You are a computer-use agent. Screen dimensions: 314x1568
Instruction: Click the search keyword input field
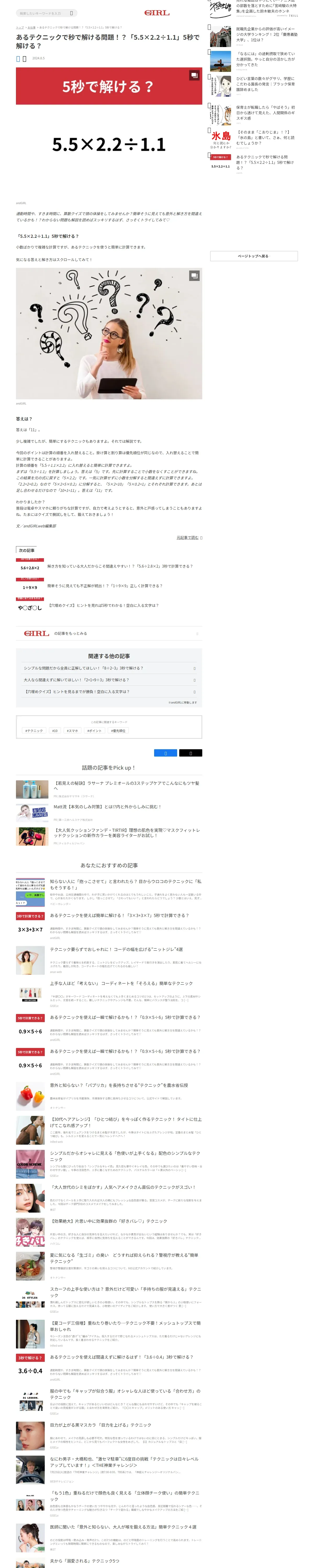point(42,13)
